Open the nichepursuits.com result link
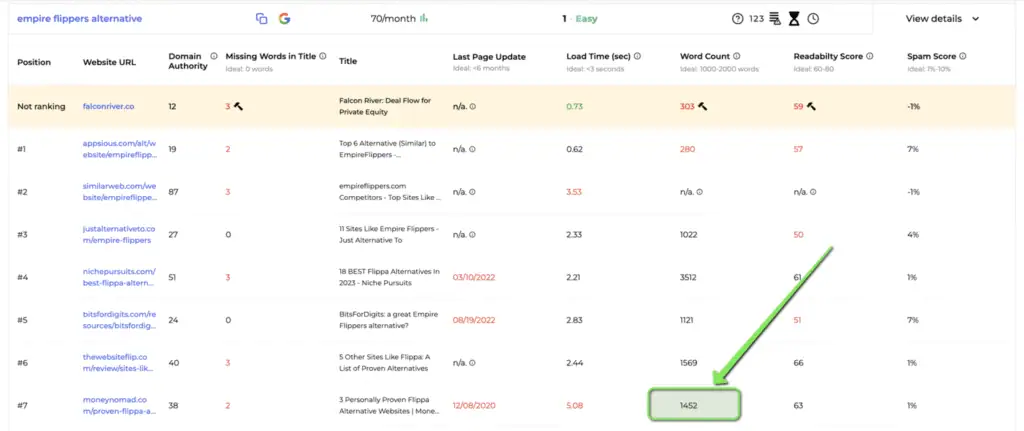This screenshot has width=1024, height=431. coord(120,277)
